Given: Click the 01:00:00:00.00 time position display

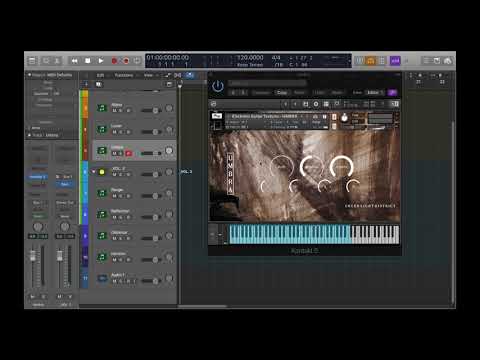Looking at the screenshot, I should coord(168,58).
